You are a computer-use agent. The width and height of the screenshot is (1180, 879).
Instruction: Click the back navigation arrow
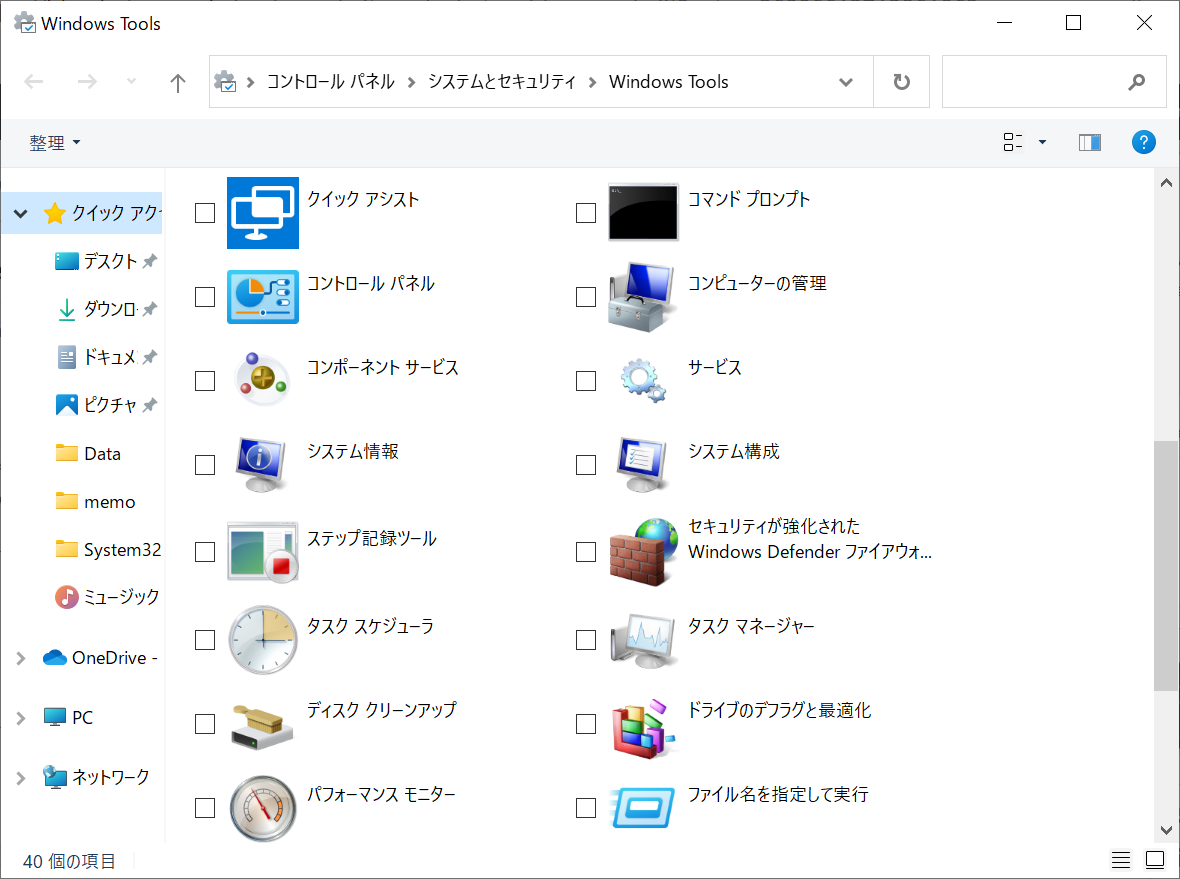coord(34,81)
